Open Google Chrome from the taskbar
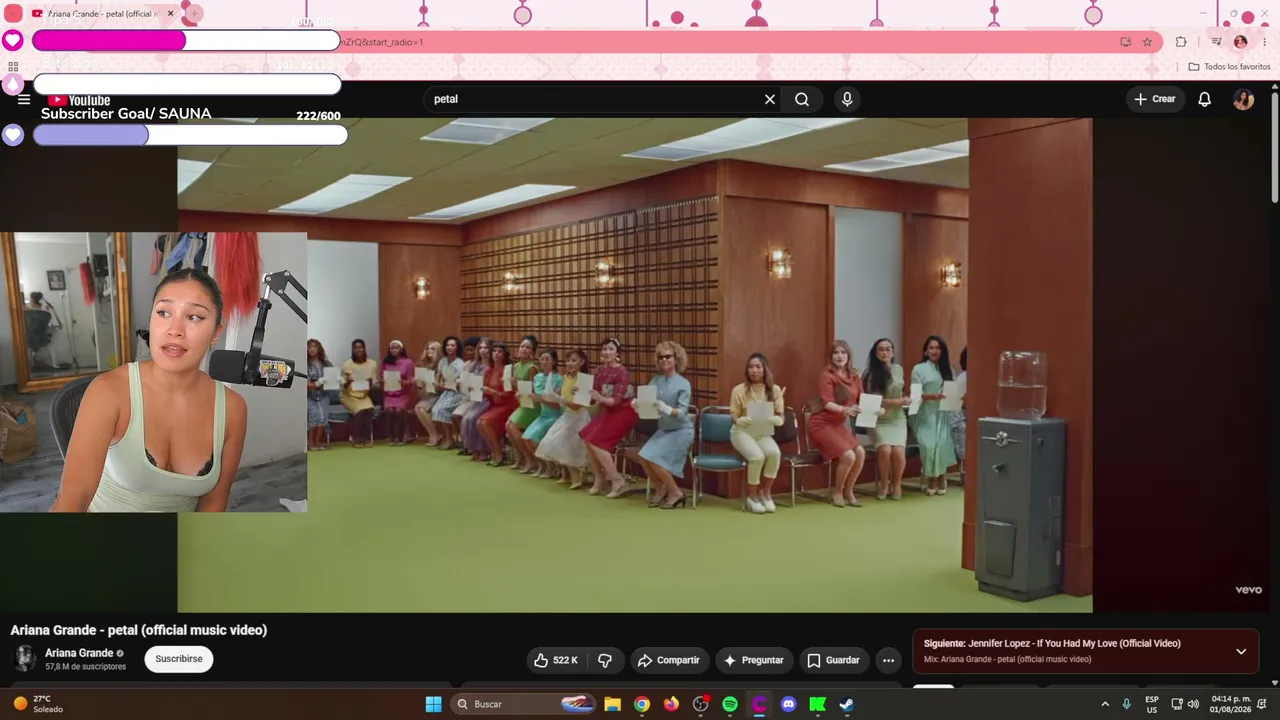The height and width of the screenshot is (720, 1280). 642,704
